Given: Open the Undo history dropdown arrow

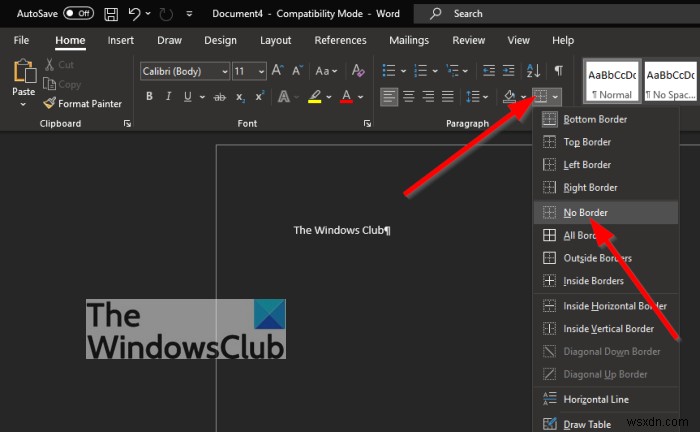Looking at the screenshot, I should (x=148, y=14).
